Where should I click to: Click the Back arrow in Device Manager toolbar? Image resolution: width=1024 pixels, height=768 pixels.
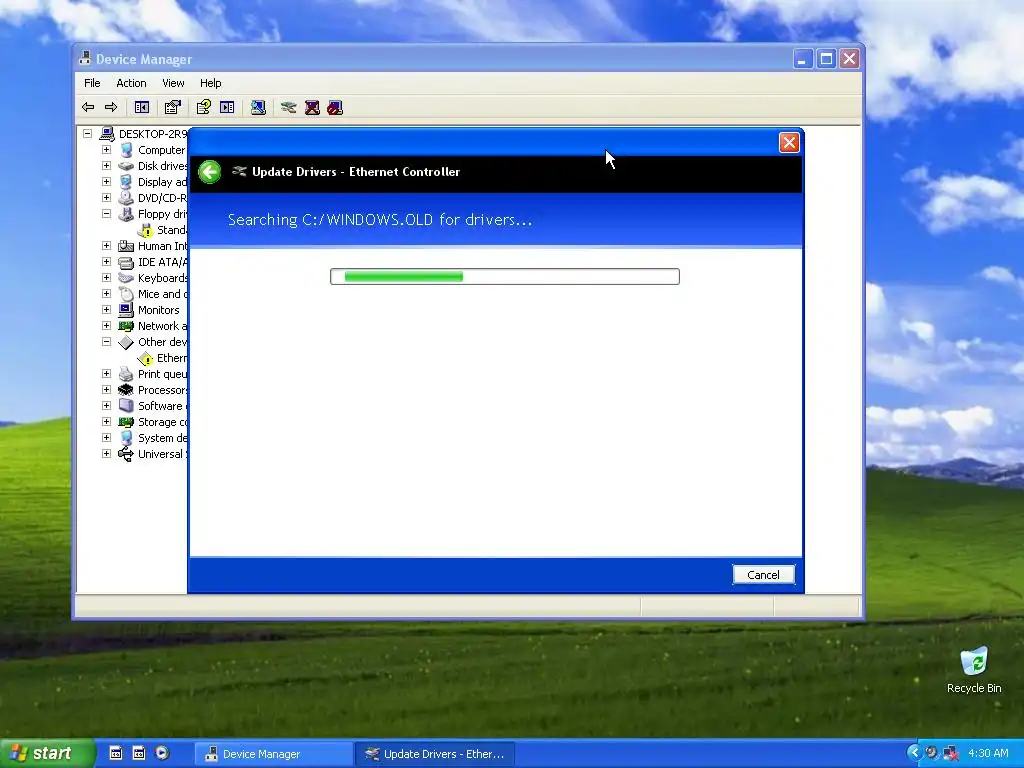88,107
